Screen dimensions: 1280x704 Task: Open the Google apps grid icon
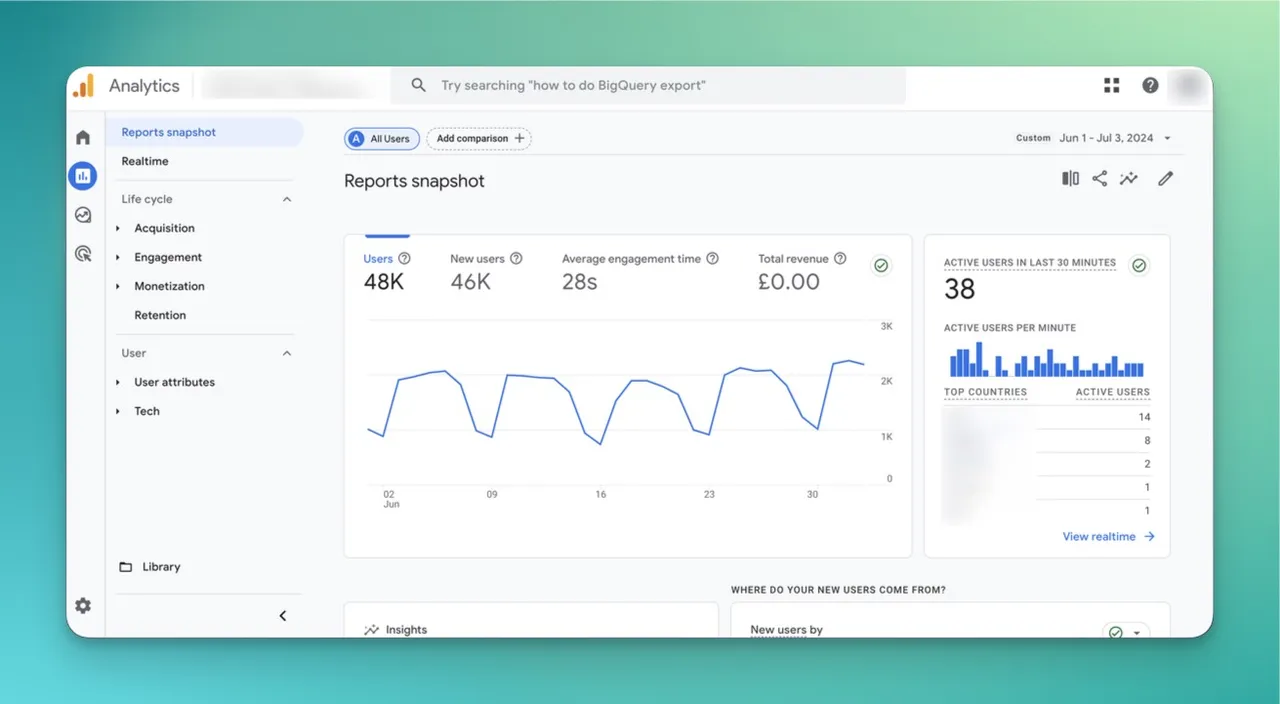[x=1112, y=85]
